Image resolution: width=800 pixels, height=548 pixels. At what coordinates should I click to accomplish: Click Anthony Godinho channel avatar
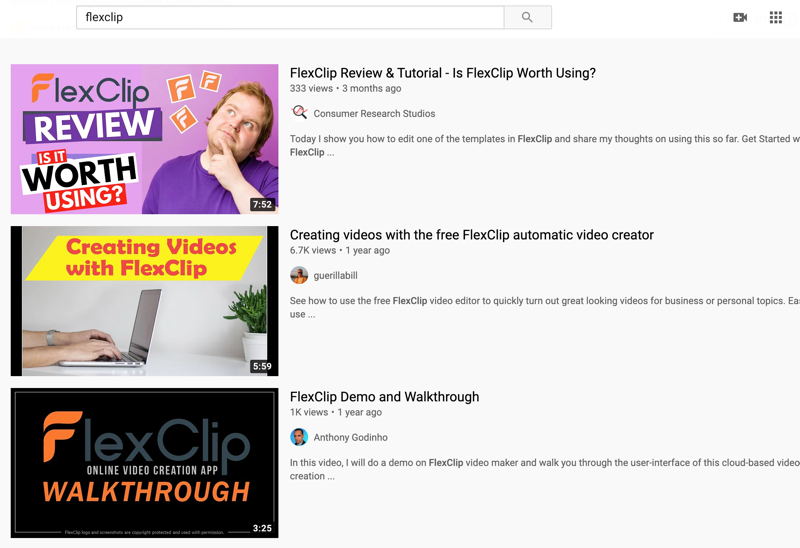click(x=299, y=437)
